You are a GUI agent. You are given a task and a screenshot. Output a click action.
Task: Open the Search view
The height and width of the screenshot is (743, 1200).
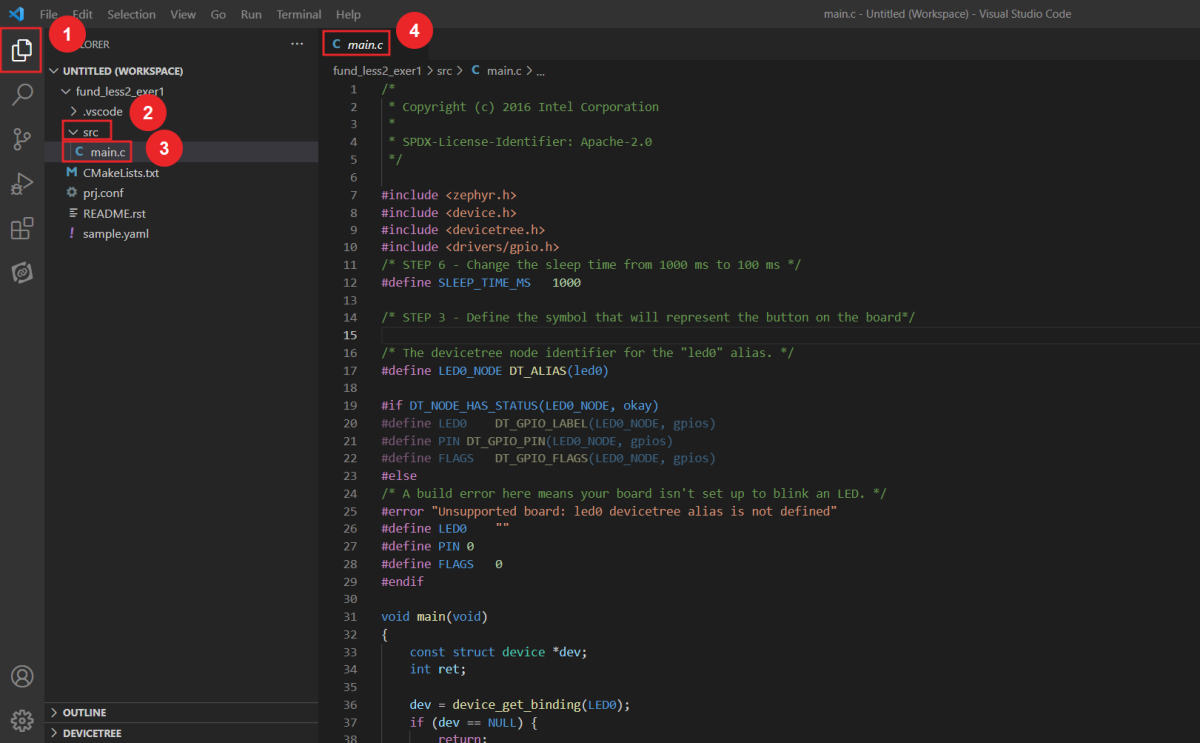click(22, 95)
